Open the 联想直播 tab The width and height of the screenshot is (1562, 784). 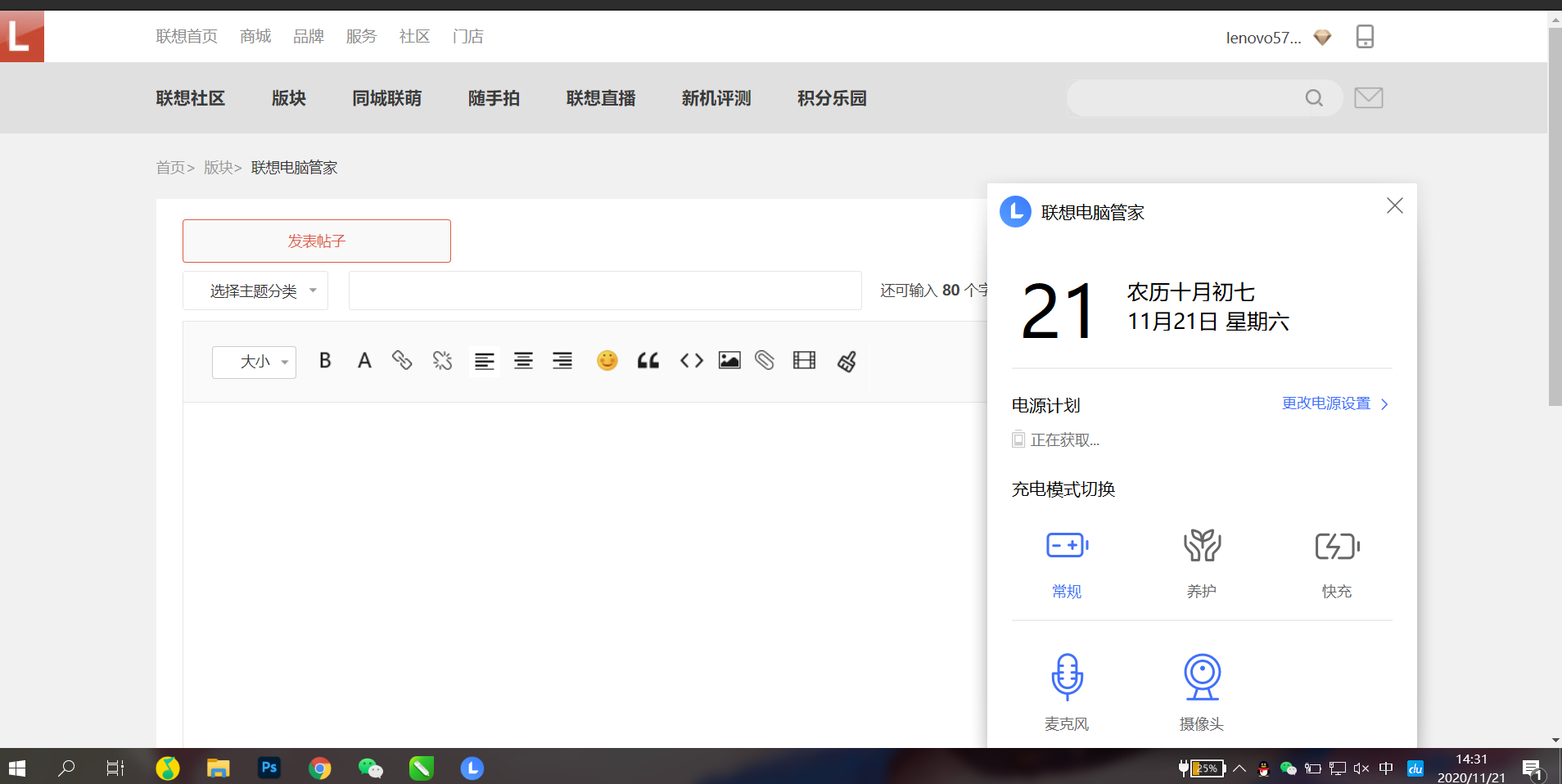click(x=601, y=98)
